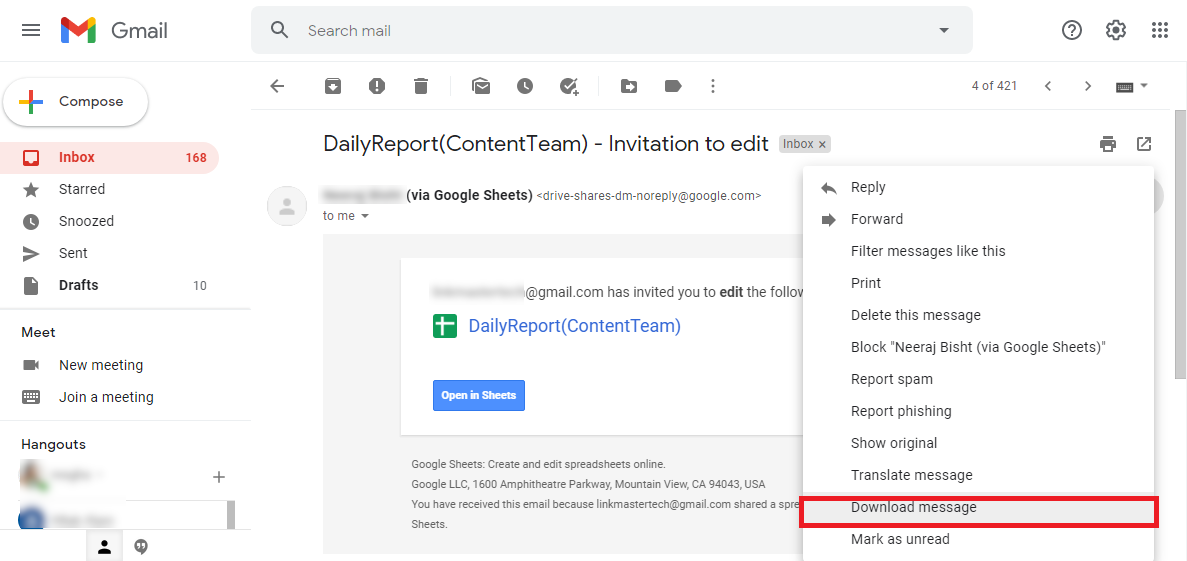Open the Inbox folder

pos(109,157)
